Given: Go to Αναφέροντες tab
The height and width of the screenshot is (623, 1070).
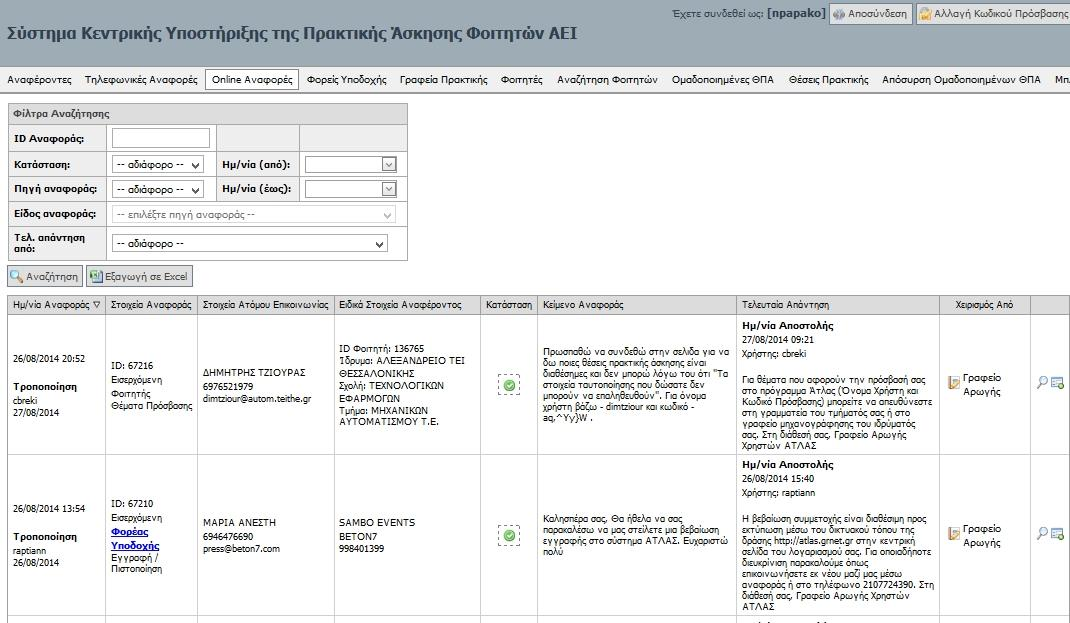Looking at the screenshot, I should [39, 80].
